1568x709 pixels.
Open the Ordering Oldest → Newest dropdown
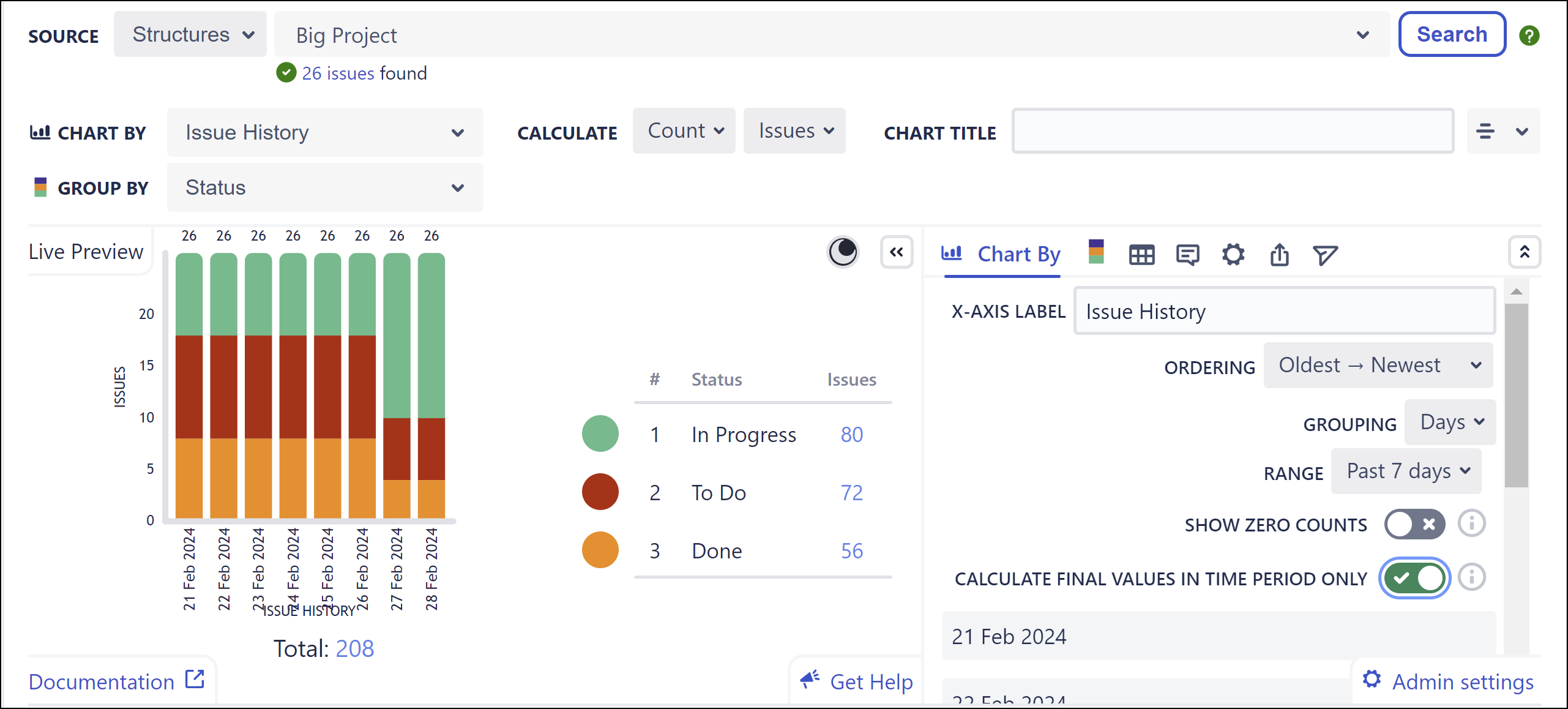1378,365
